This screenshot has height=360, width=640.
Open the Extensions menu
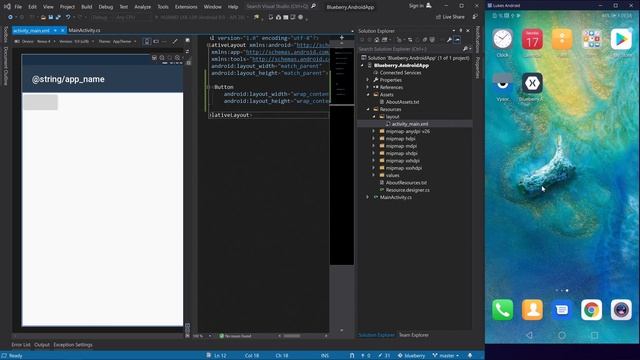click(186, 7)
